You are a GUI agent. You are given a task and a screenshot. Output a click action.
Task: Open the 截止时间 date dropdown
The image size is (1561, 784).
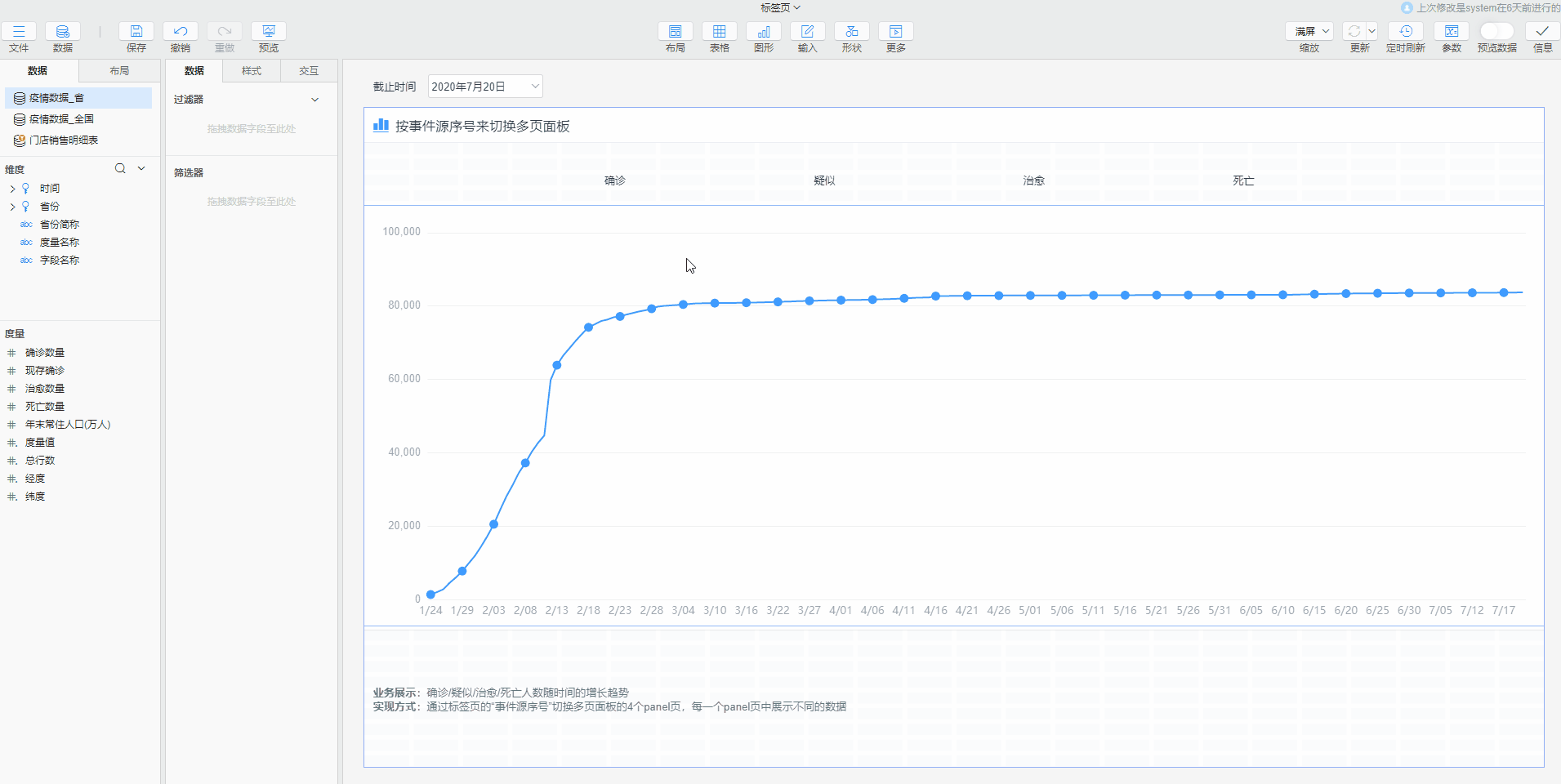(x=485, y=87)
